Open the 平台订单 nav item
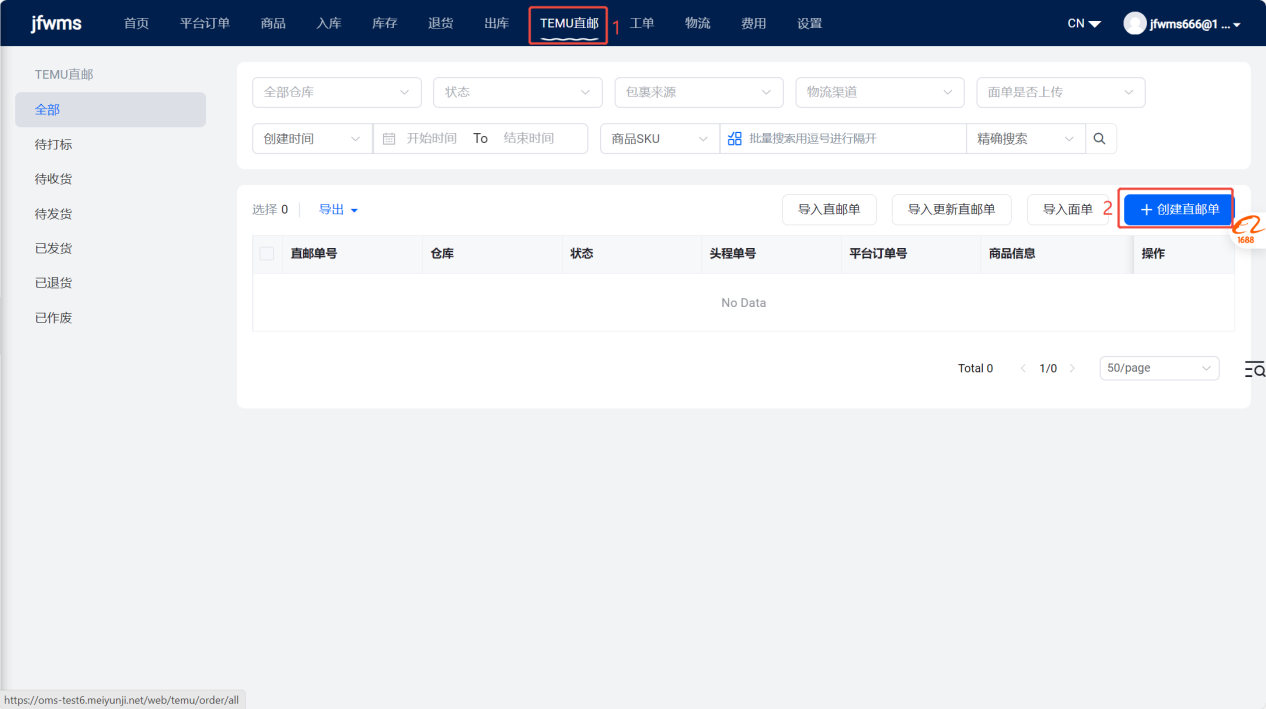 pyautogui.click(x=205, y=23)
